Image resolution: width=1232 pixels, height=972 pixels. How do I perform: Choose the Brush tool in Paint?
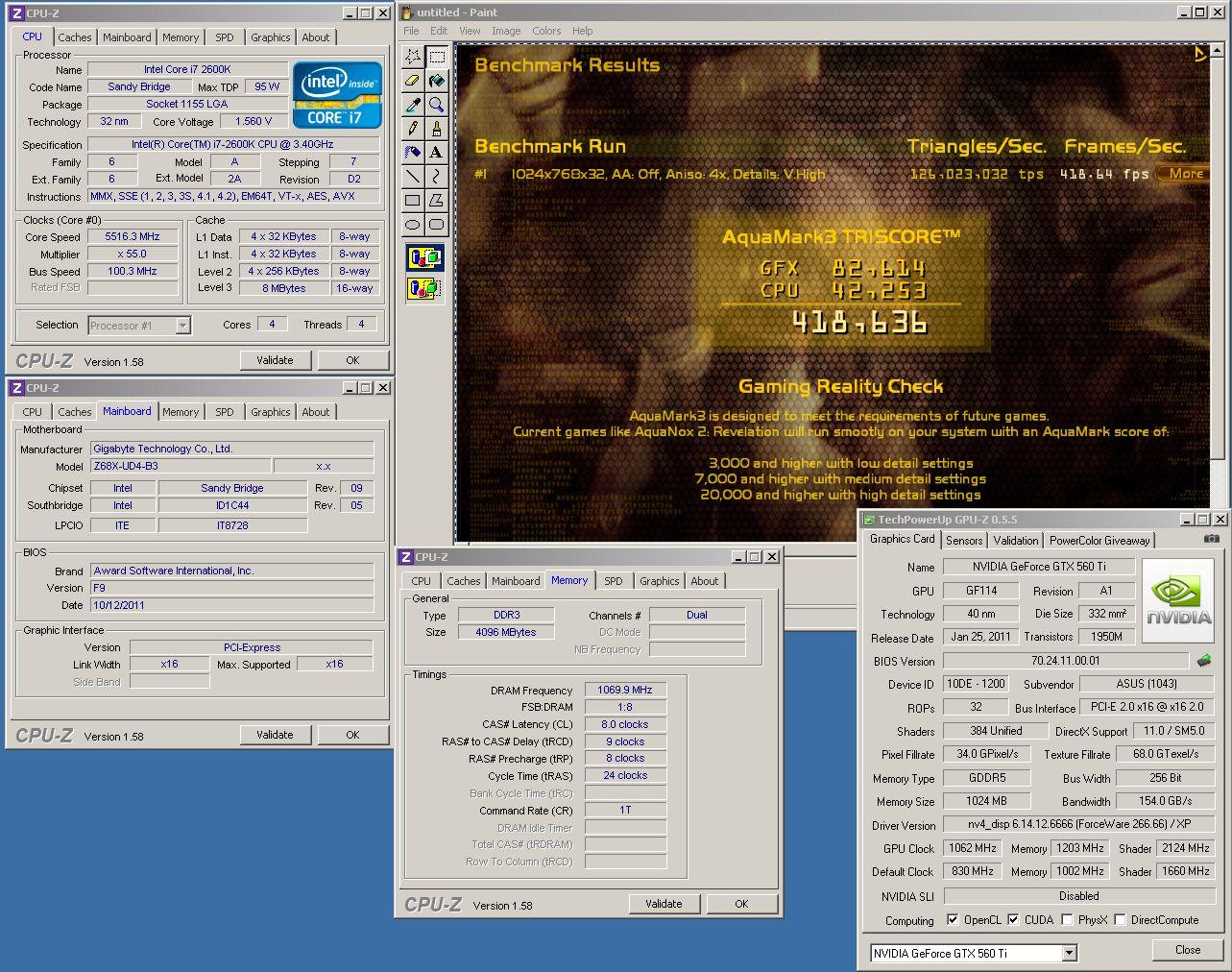pos(437,129)
